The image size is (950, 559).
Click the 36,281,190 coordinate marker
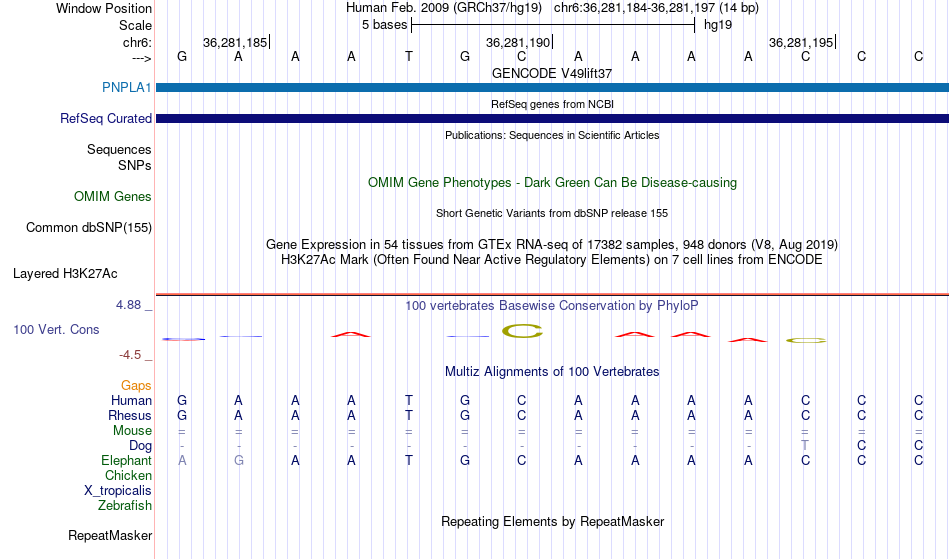tap(518, 42)
